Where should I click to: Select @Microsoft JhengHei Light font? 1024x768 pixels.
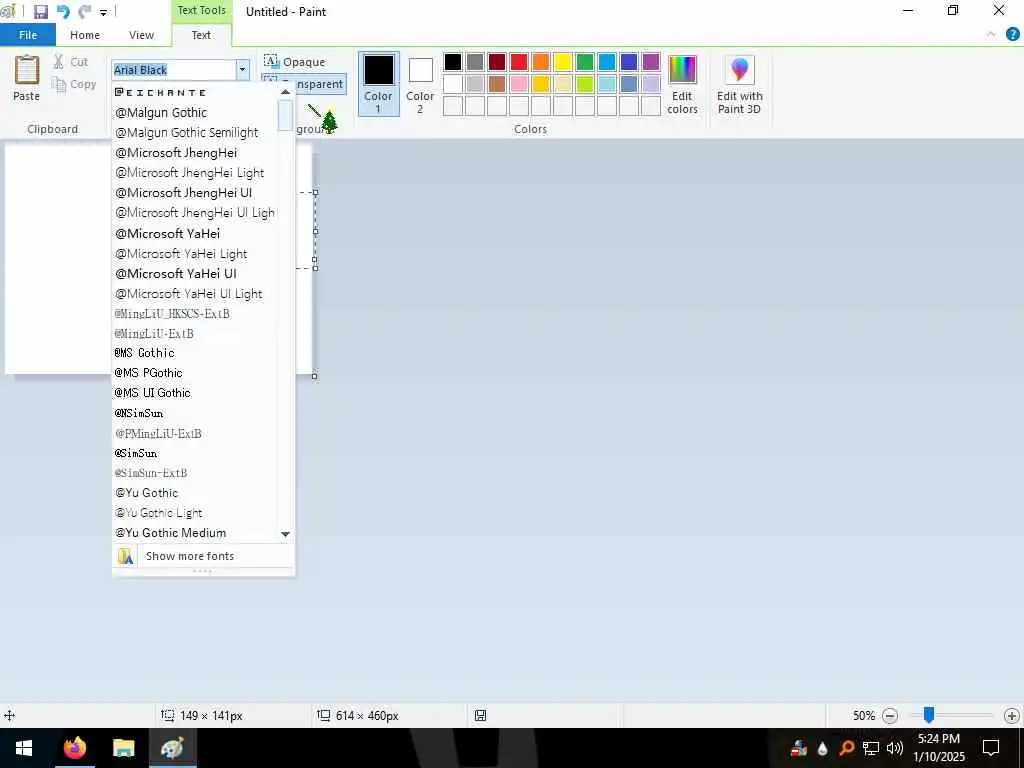(x=195, y=172)
